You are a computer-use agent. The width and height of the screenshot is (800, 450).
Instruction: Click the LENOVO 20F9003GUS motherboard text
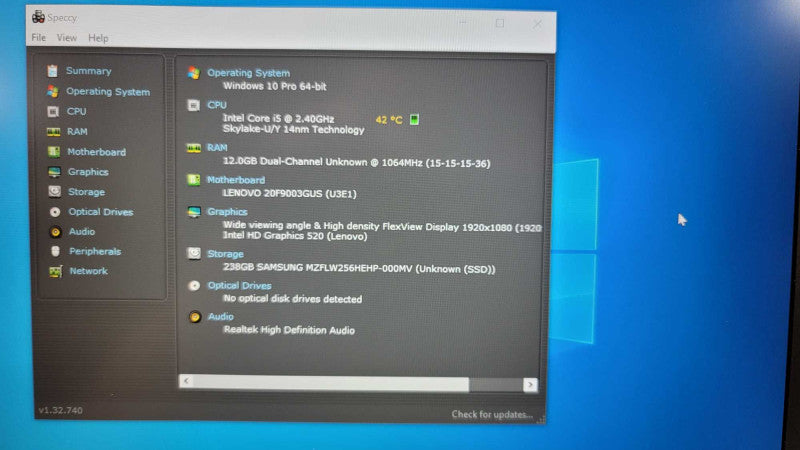point(290,193)
